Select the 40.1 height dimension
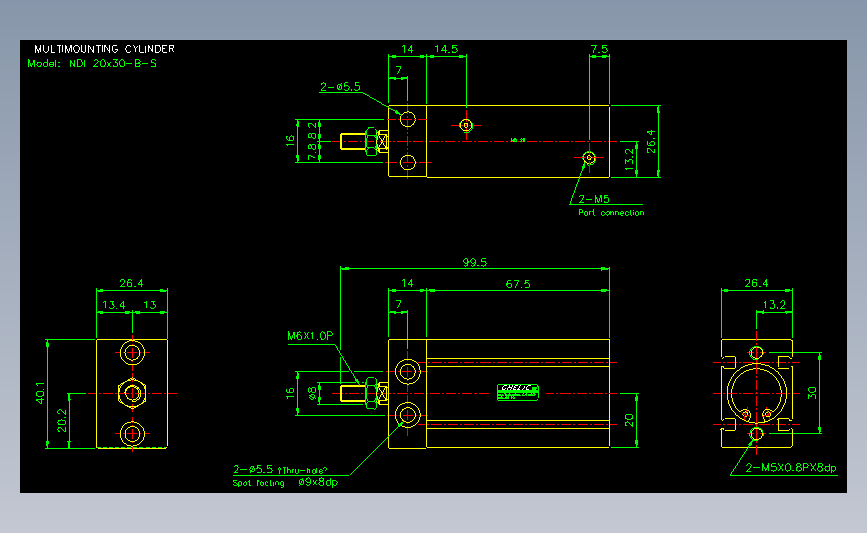Viewport: 867px width, 533px height. pyautogui.click(x=40, y=393)
